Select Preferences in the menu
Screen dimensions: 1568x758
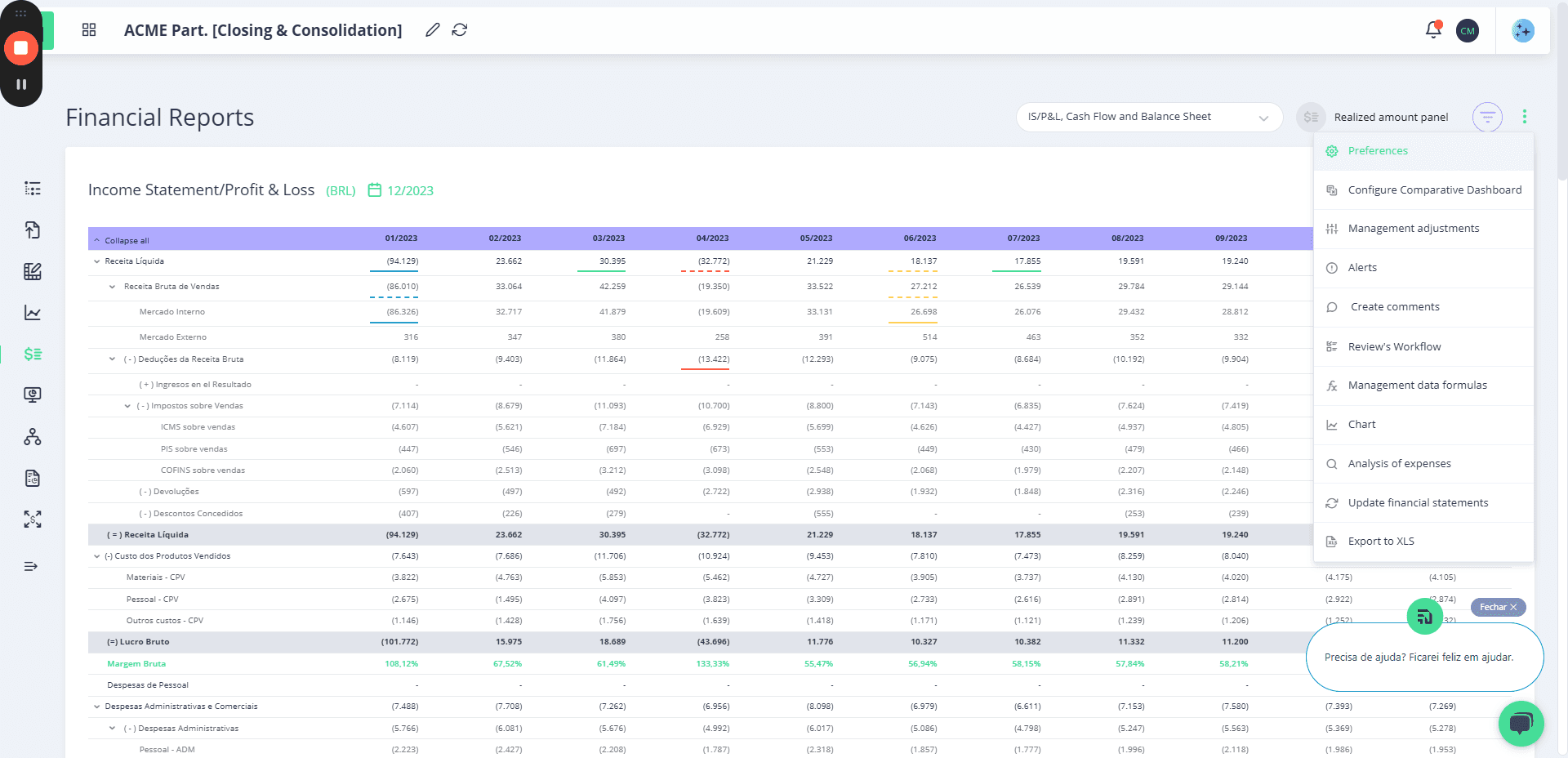pyautogui.click(x=1423, y=151)
